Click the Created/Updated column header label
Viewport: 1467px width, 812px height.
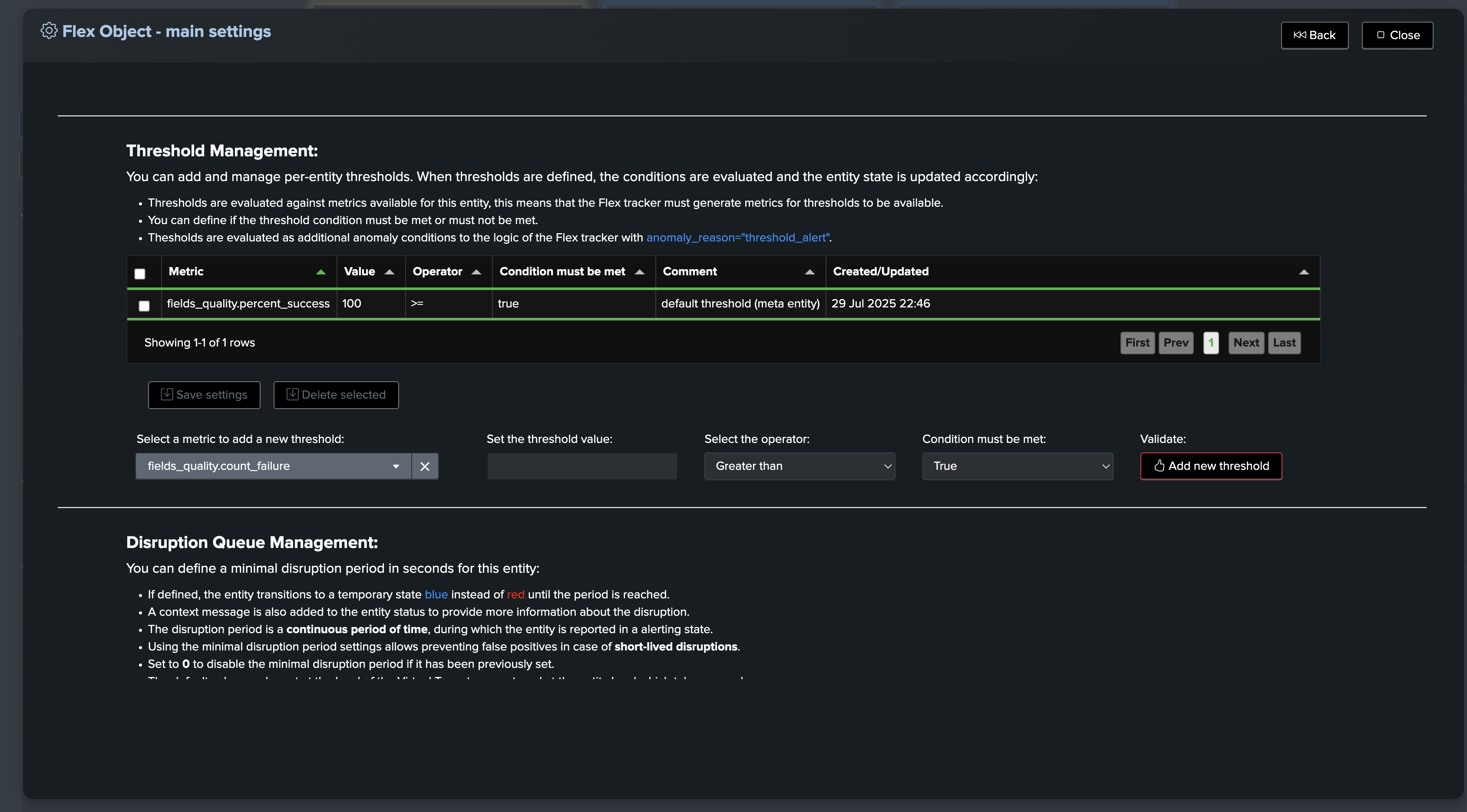pos(880,272)
